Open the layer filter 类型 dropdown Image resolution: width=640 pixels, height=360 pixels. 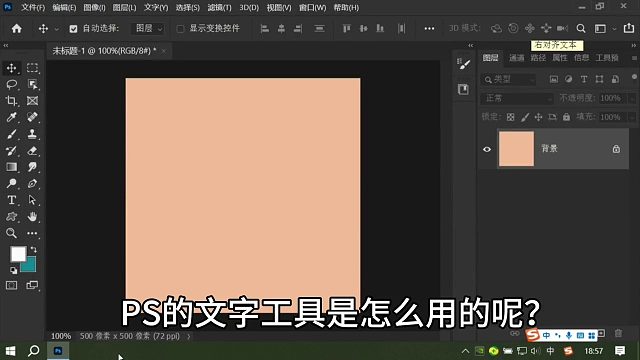pos(509,79)
